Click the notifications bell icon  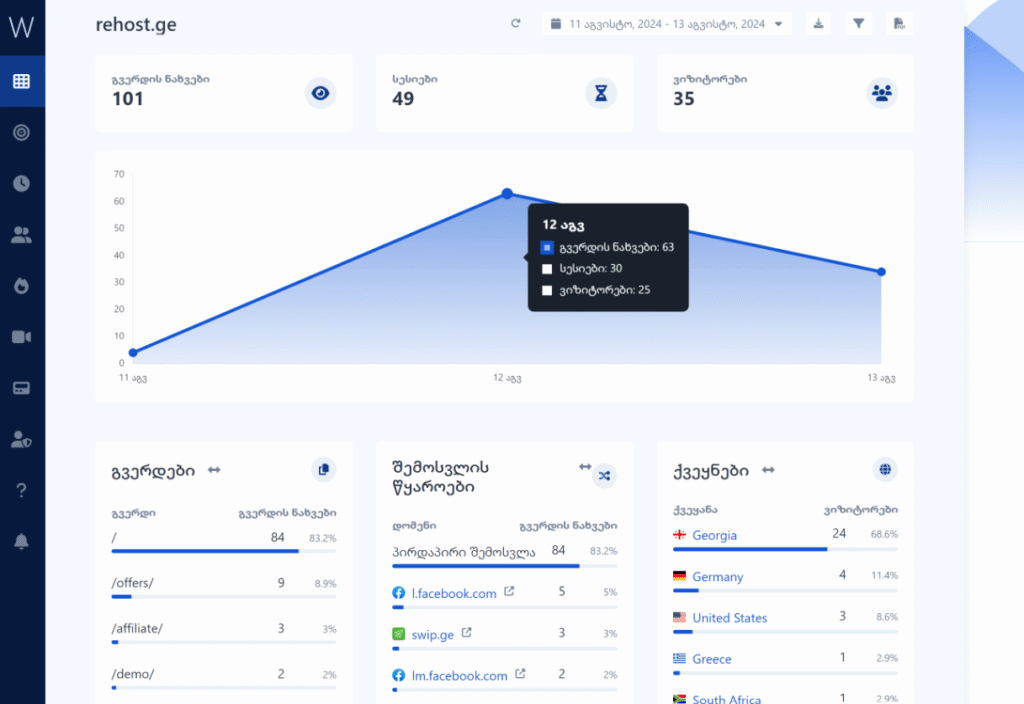(x=21, y=541)
